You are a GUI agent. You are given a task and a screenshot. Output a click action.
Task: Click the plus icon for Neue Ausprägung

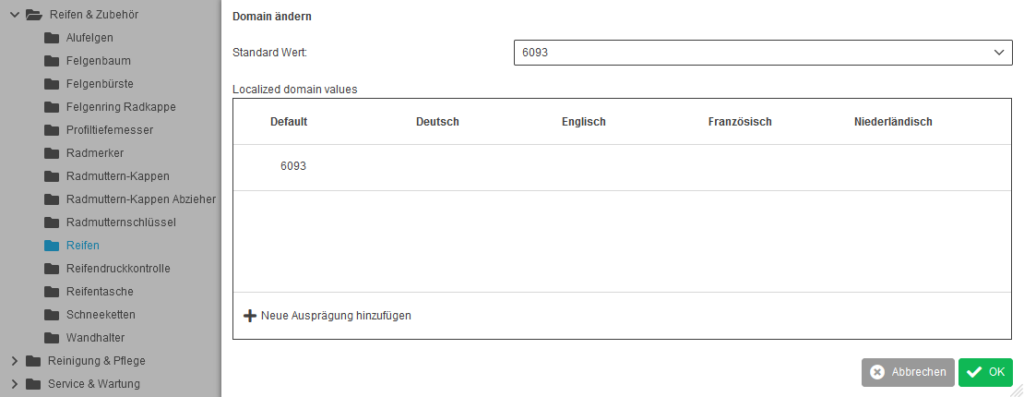[x=249, y=315]
